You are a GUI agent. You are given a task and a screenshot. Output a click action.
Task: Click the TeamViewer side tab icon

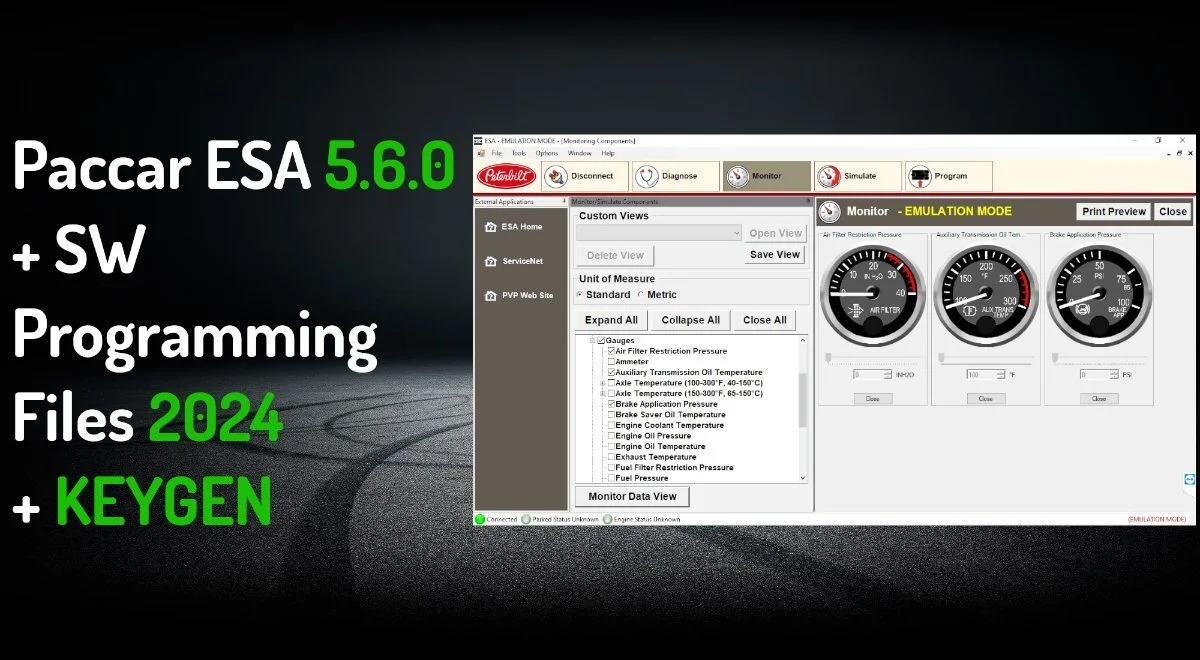(x=1188, y=480)
